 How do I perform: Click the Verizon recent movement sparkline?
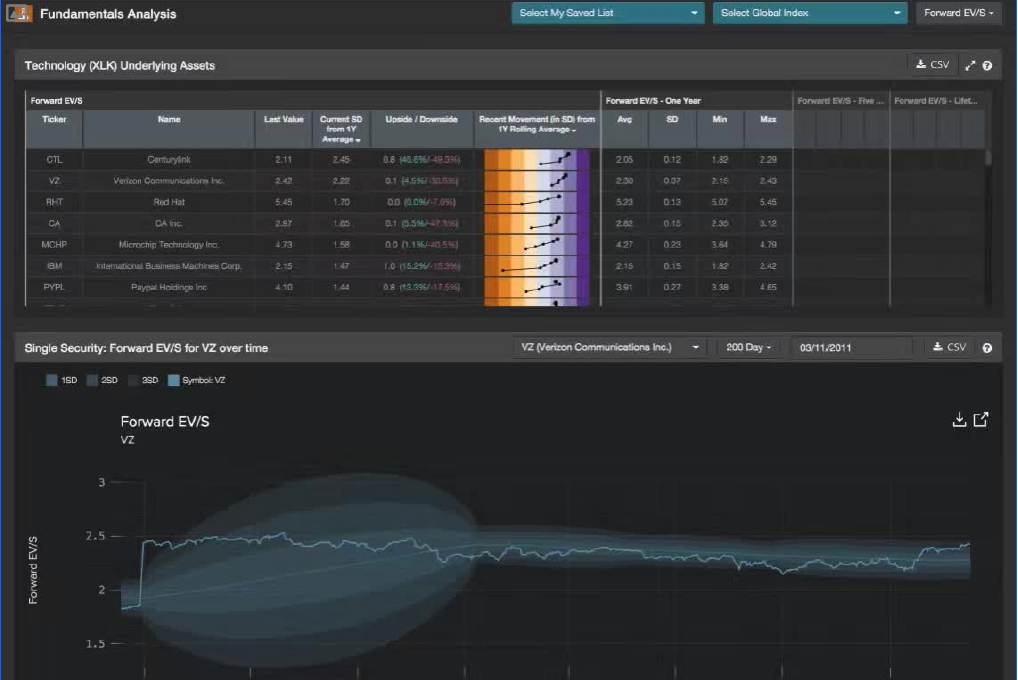pos(537,181)
